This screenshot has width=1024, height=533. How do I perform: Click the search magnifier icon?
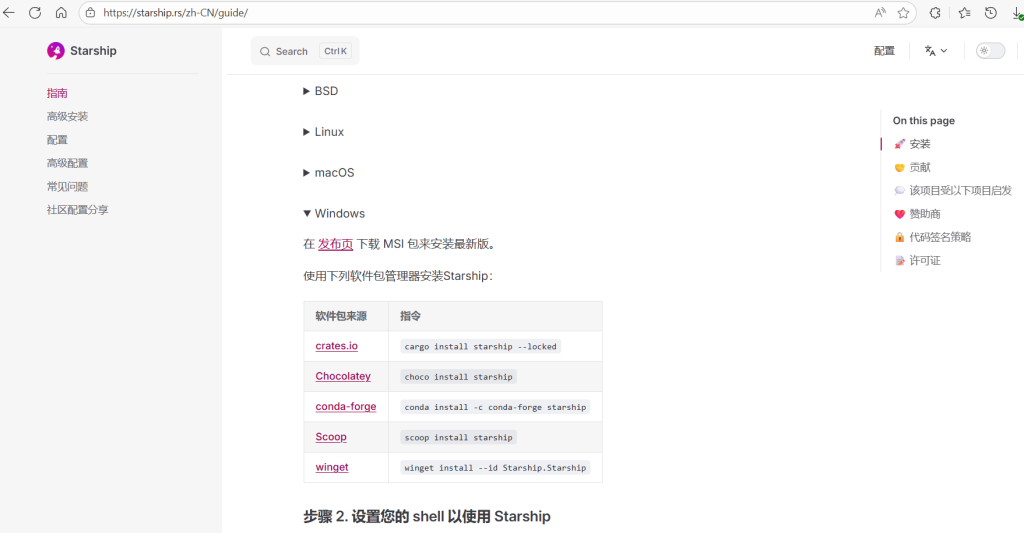coord(265,52)
